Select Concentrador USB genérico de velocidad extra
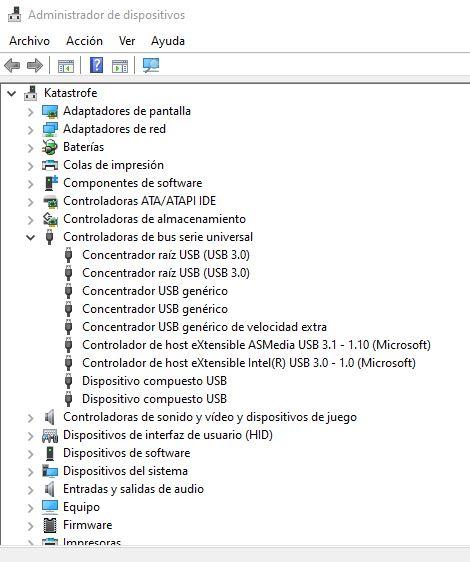 (x=204, y=327)
